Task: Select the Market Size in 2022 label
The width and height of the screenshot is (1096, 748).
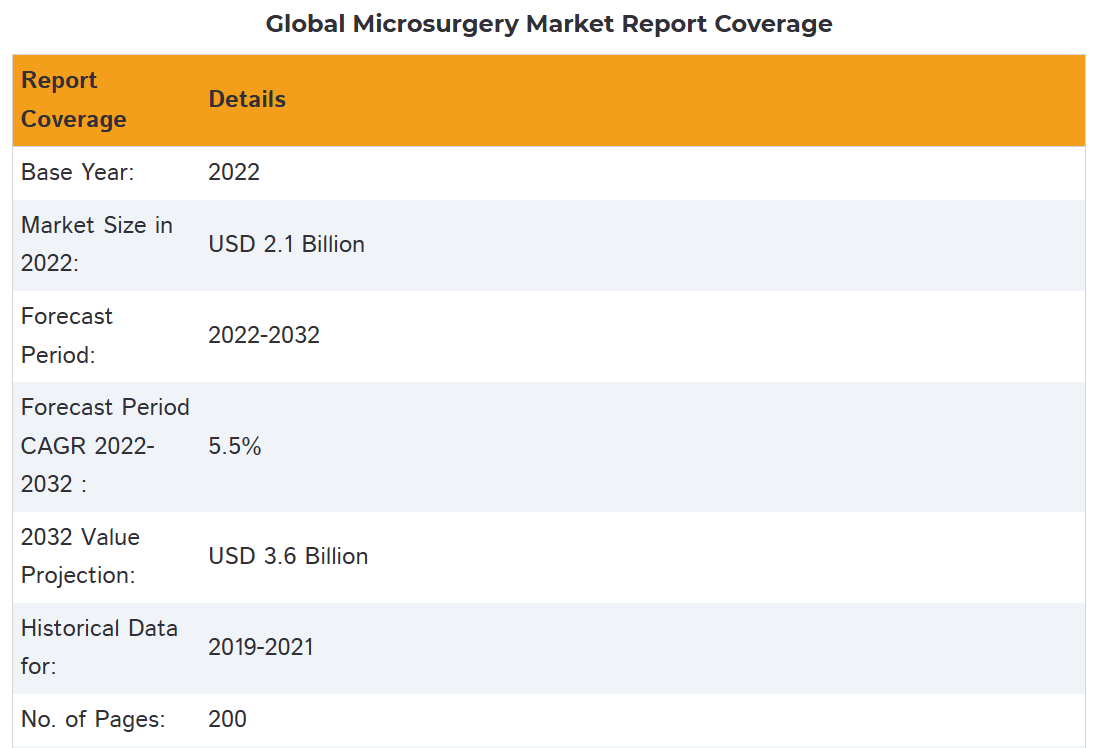Action: pyautogui.click(x=96, y=244)
